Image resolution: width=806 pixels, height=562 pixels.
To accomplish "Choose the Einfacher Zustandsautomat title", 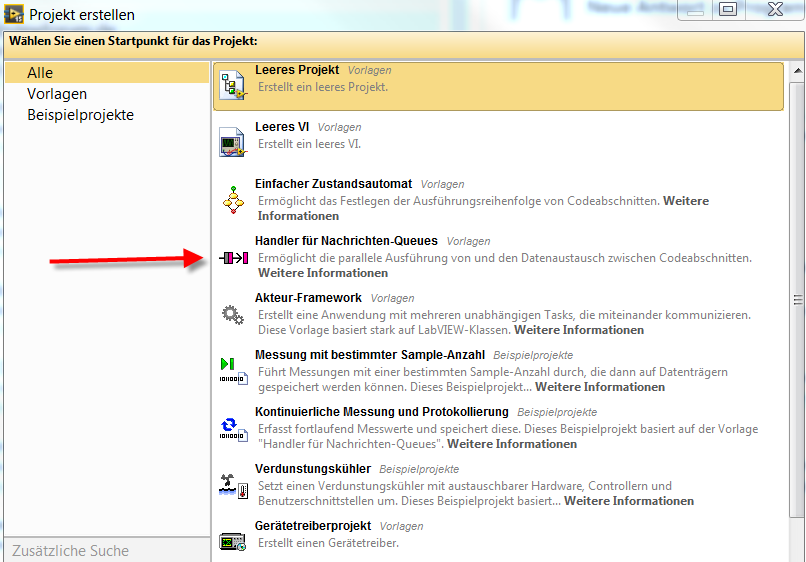I will point(334,184).
